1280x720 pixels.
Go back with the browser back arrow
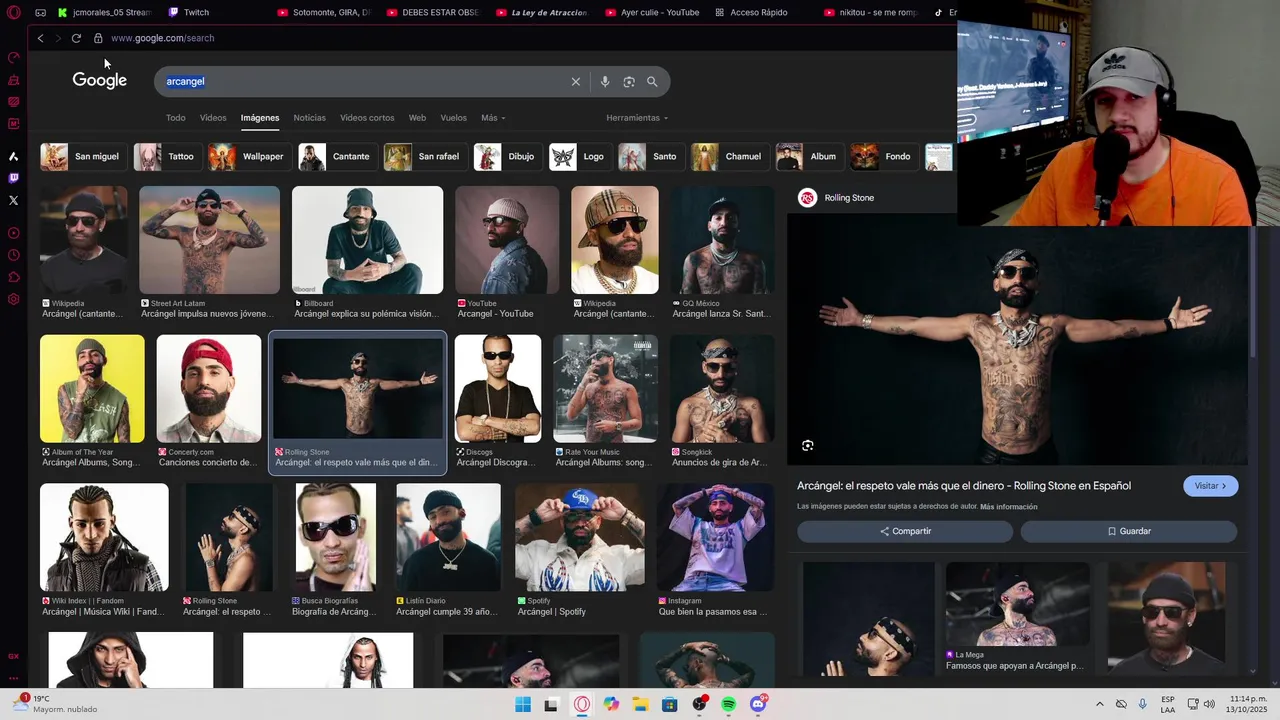click(40, 38)
